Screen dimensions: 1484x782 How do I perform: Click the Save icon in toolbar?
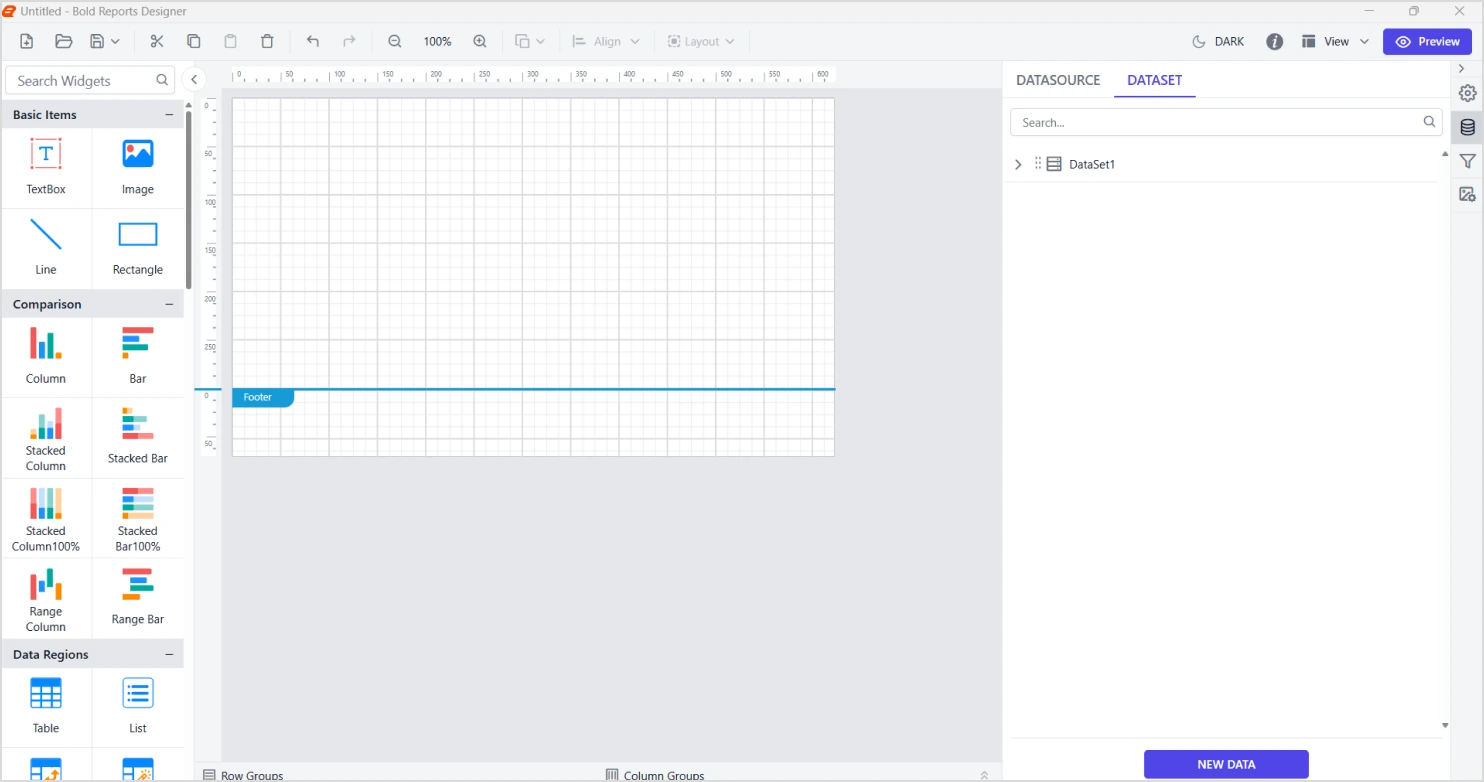(97, 41)
